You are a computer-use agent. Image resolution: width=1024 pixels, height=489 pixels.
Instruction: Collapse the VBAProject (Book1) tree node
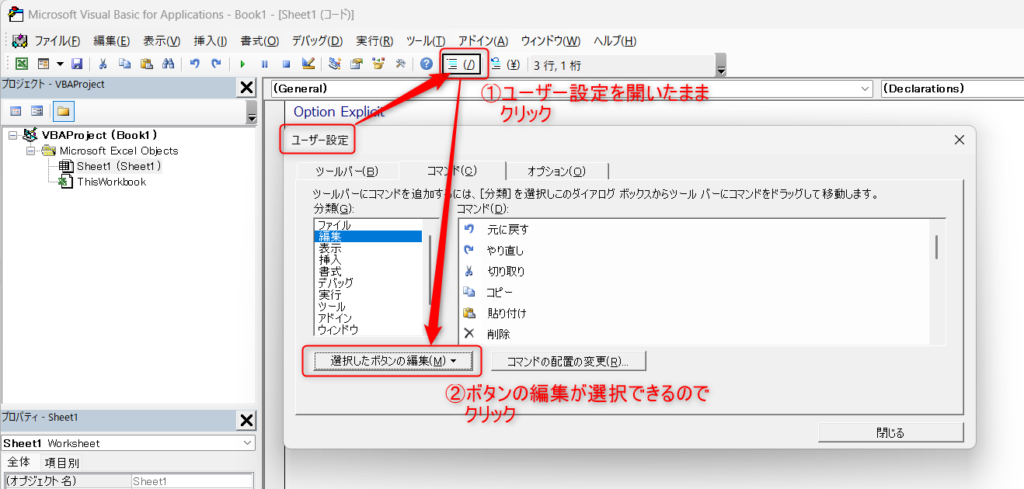13,135
